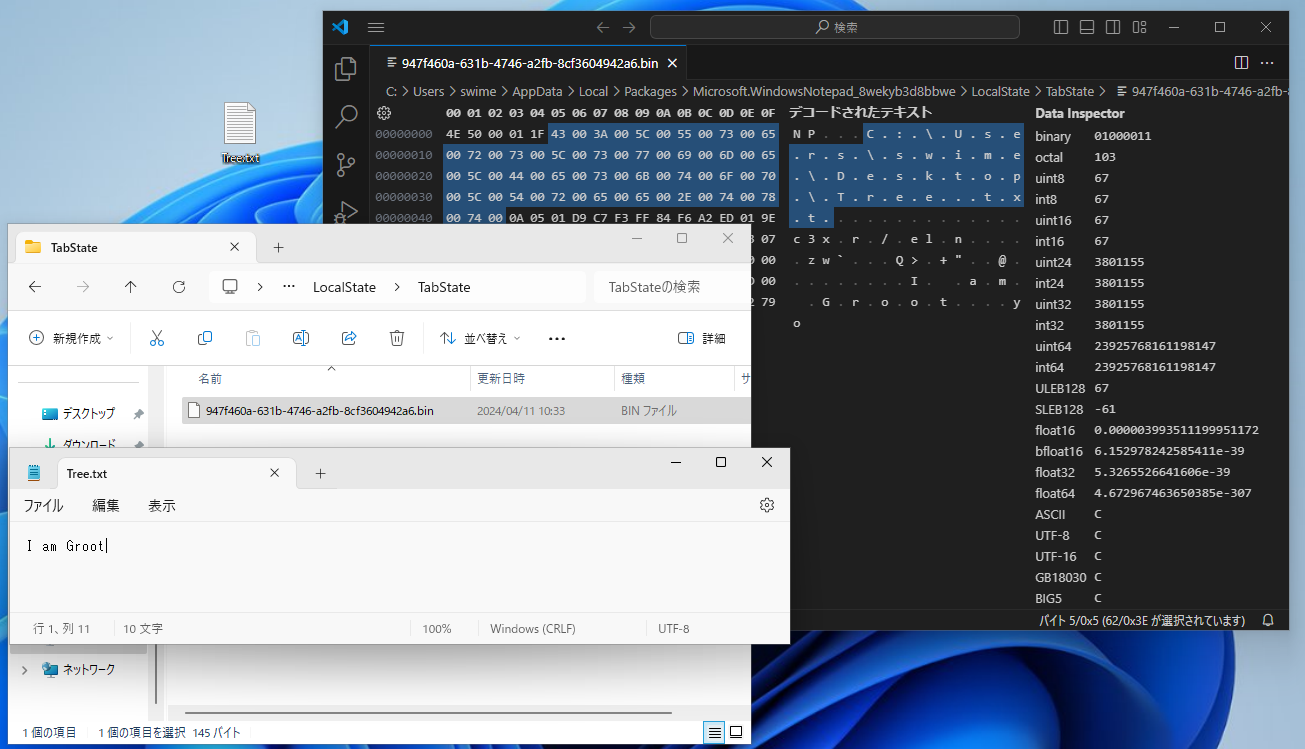Screen dimensions: 1305x749
Task: Click the cut scissors icon
Action: tap(156, 338)
